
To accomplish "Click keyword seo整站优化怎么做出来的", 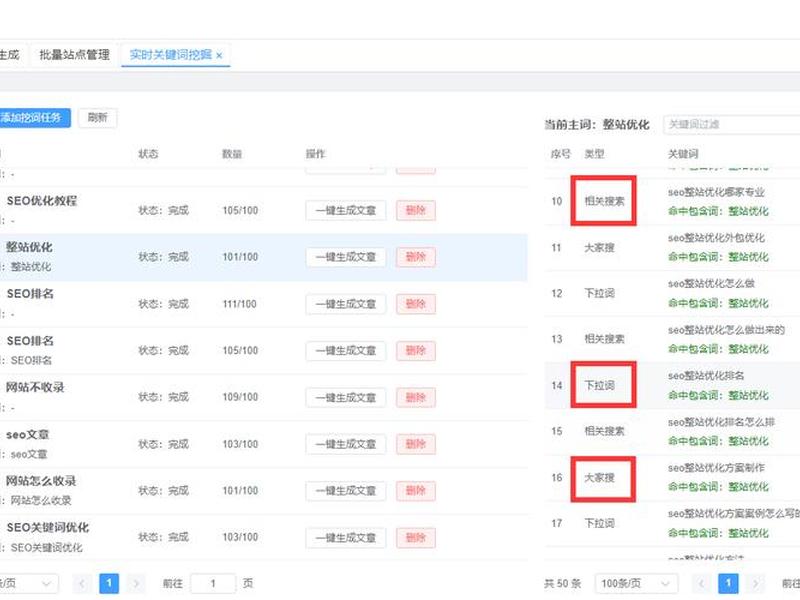I will 726,330.
